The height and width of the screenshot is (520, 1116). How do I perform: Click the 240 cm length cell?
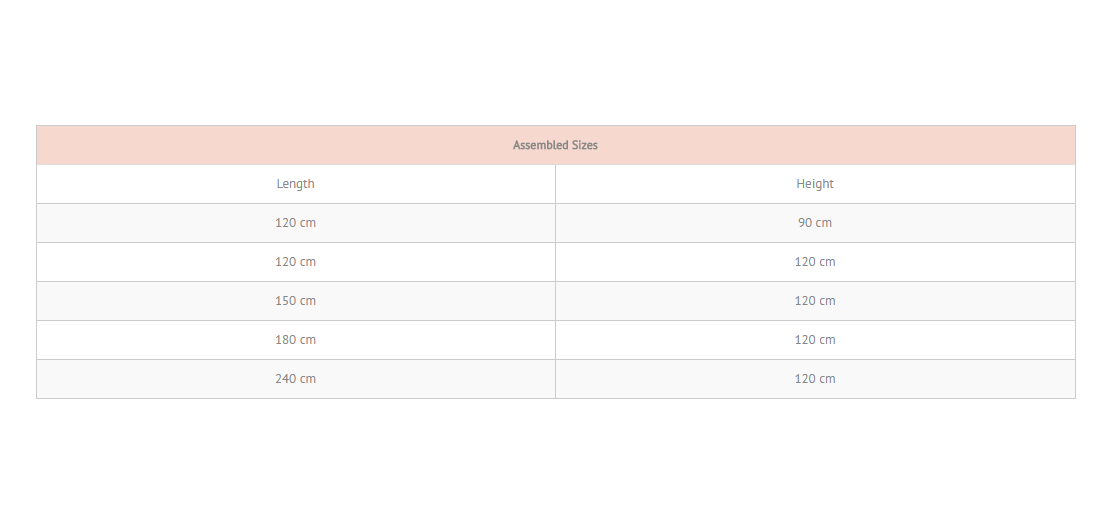(x=295, y=379)
